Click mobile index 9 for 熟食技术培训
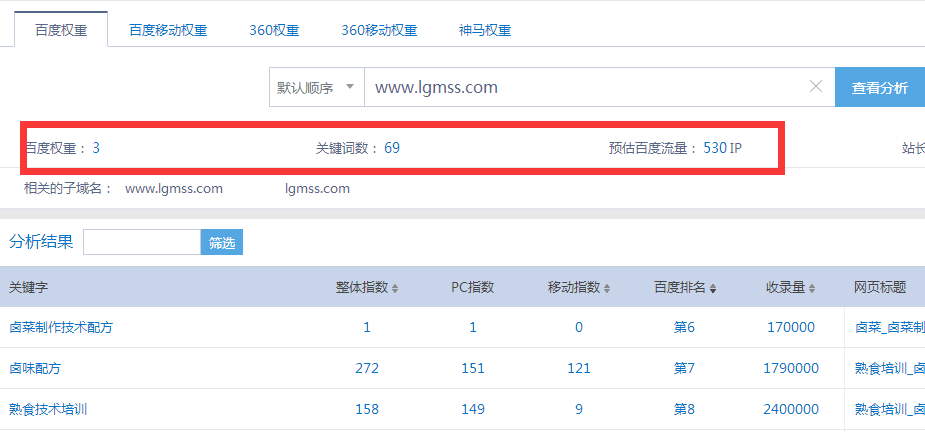This screenshot has height=432, width=925. (579, 409)
